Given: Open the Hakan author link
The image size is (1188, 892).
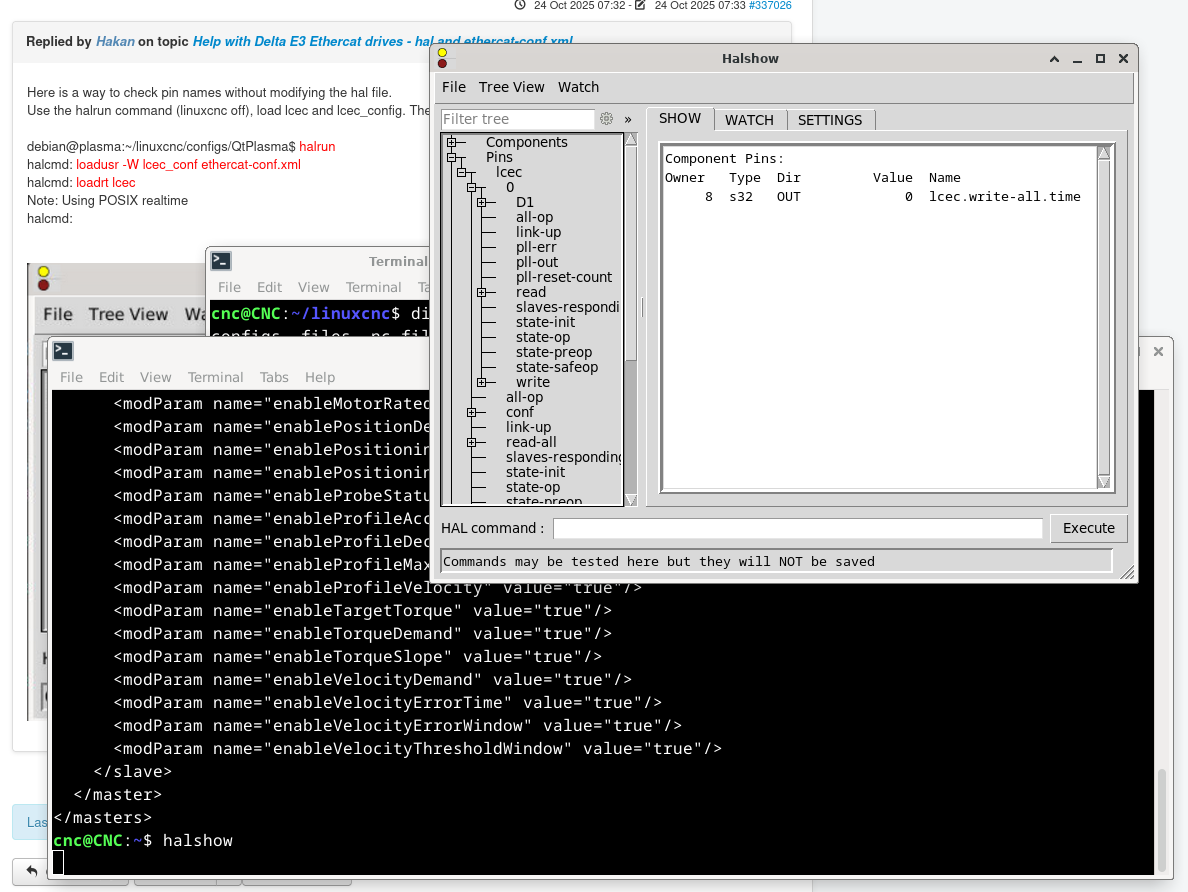Looking at the screenshot, I should 114,41.
